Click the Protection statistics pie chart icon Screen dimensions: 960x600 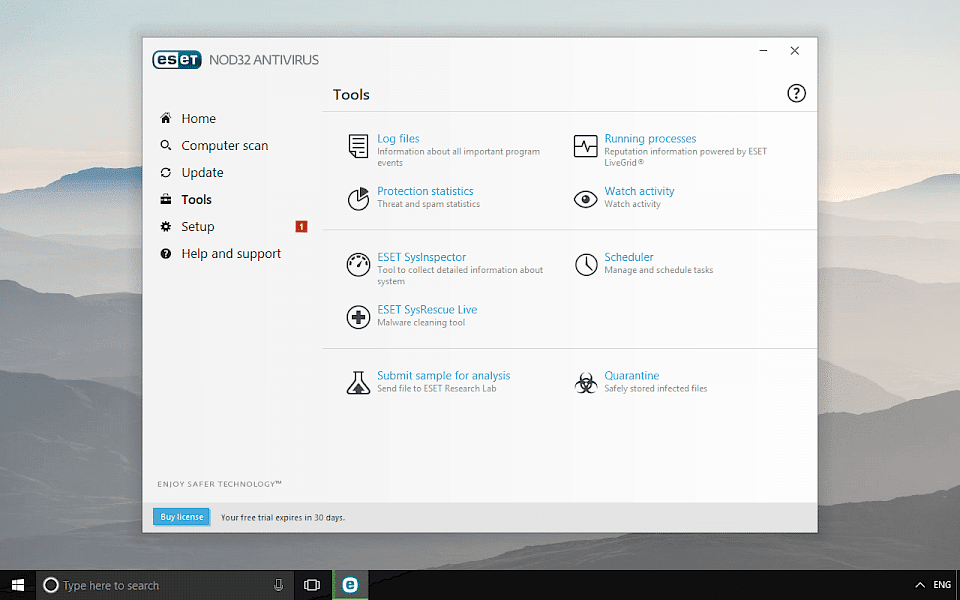pyautogui.click(x=358, y=198)
